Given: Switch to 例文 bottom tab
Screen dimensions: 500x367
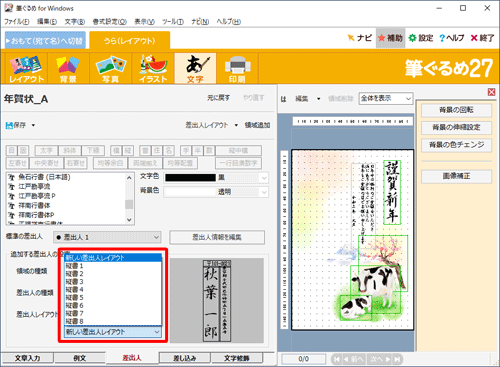Looking at the screenshot, I should tap(80, 358).
